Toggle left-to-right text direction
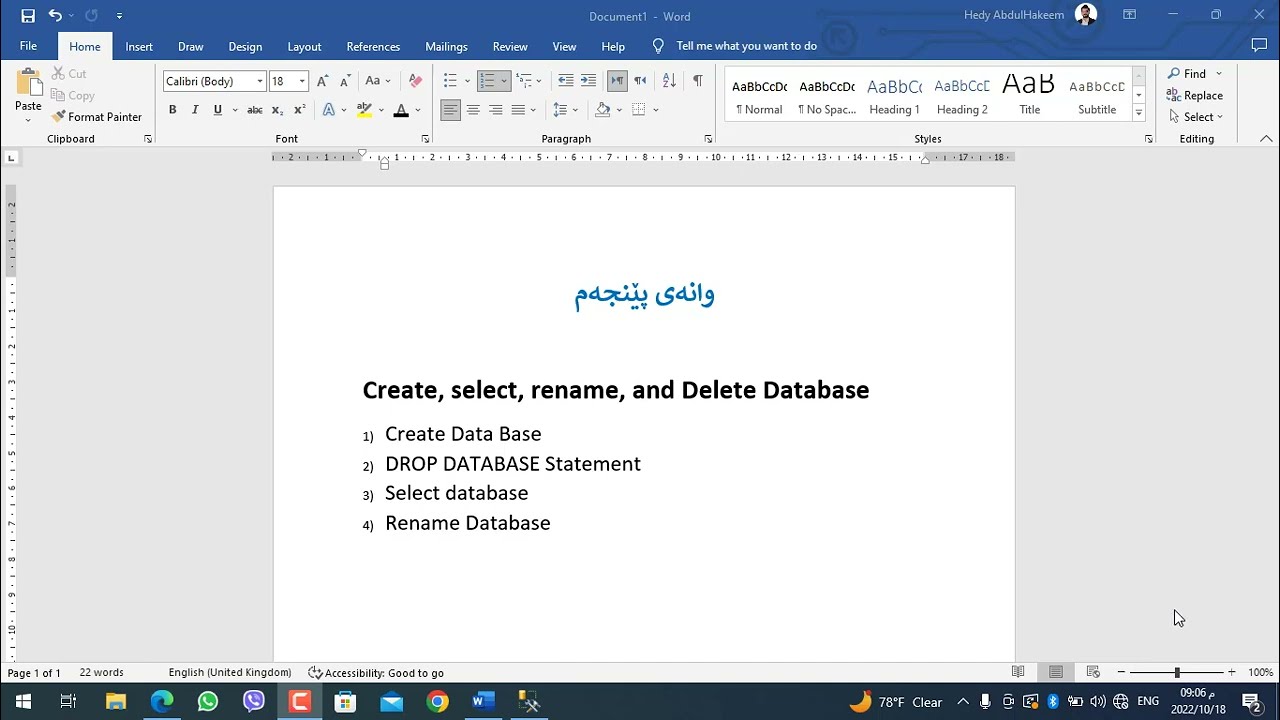This screenshot has height=720, width=1280. 617,81
